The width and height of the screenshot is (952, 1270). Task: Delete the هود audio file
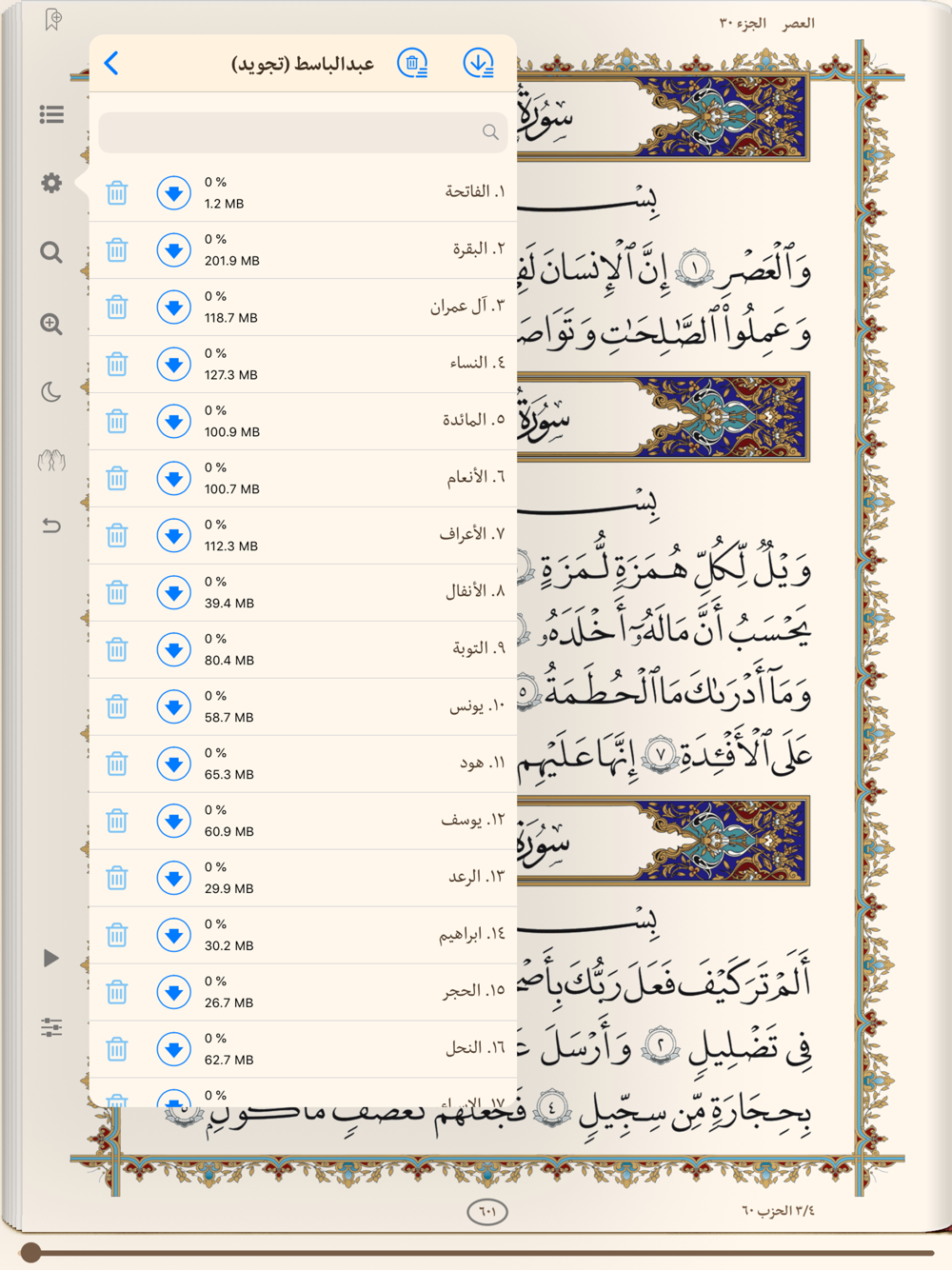(117, 764)
